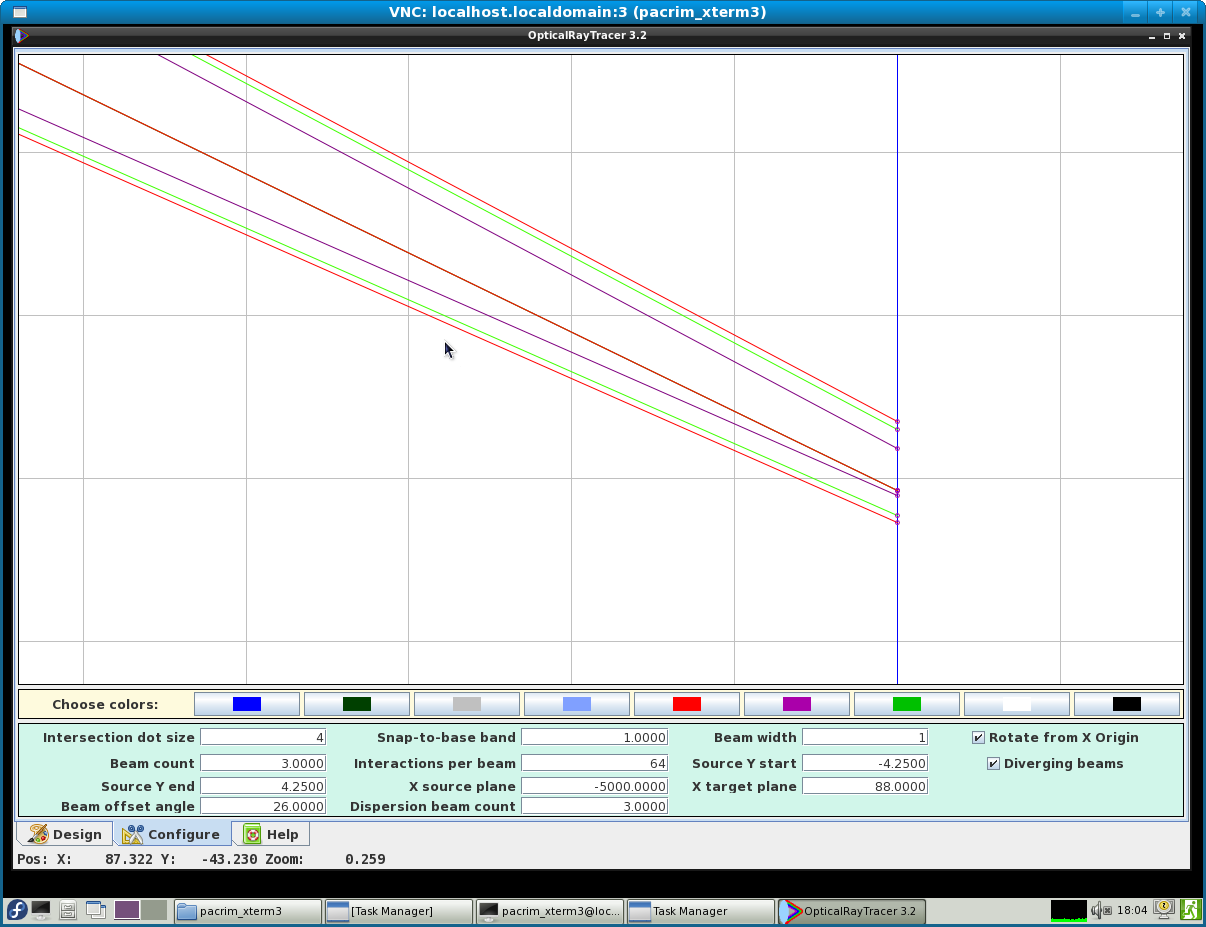1206x927 pixels.
Task: Click the topmost intersection dot on target plane
Action: click(897, 421)
